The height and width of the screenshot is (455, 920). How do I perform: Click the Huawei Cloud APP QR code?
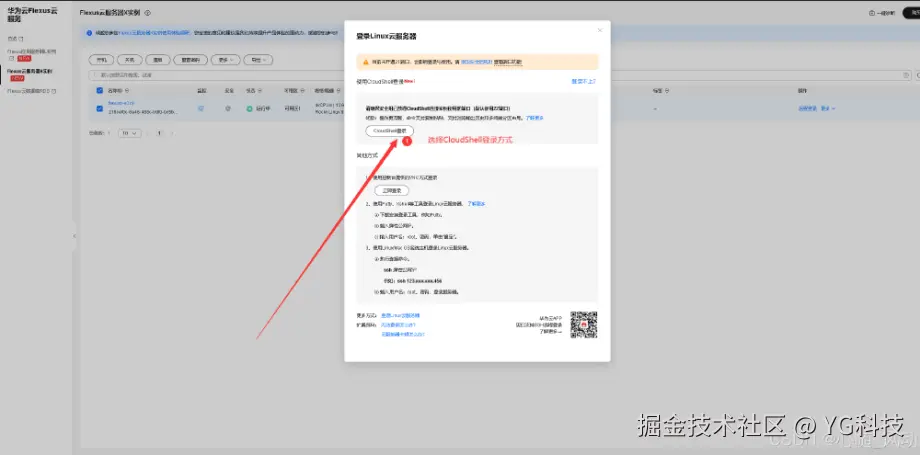(x=584, y=325)
